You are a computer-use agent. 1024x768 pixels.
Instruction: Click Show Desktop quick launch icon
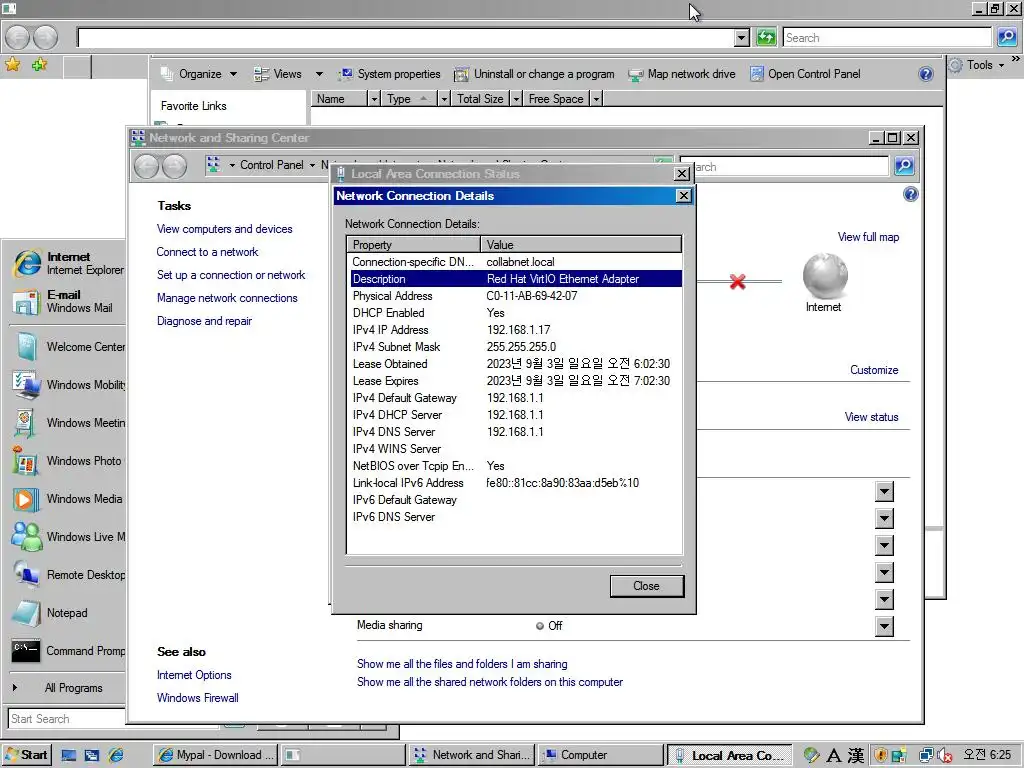[x=68, y=756]
